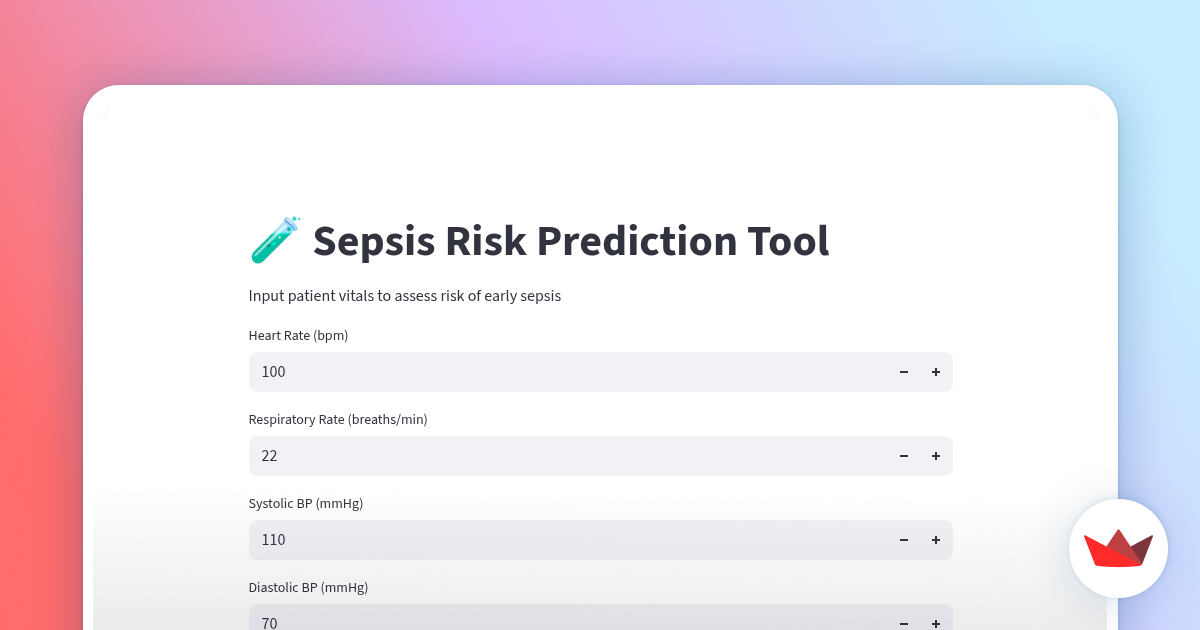This screenshot has width=1200, height=630.
Task: Increase Heart Rate with the plus button
Action: click(936, 372)
